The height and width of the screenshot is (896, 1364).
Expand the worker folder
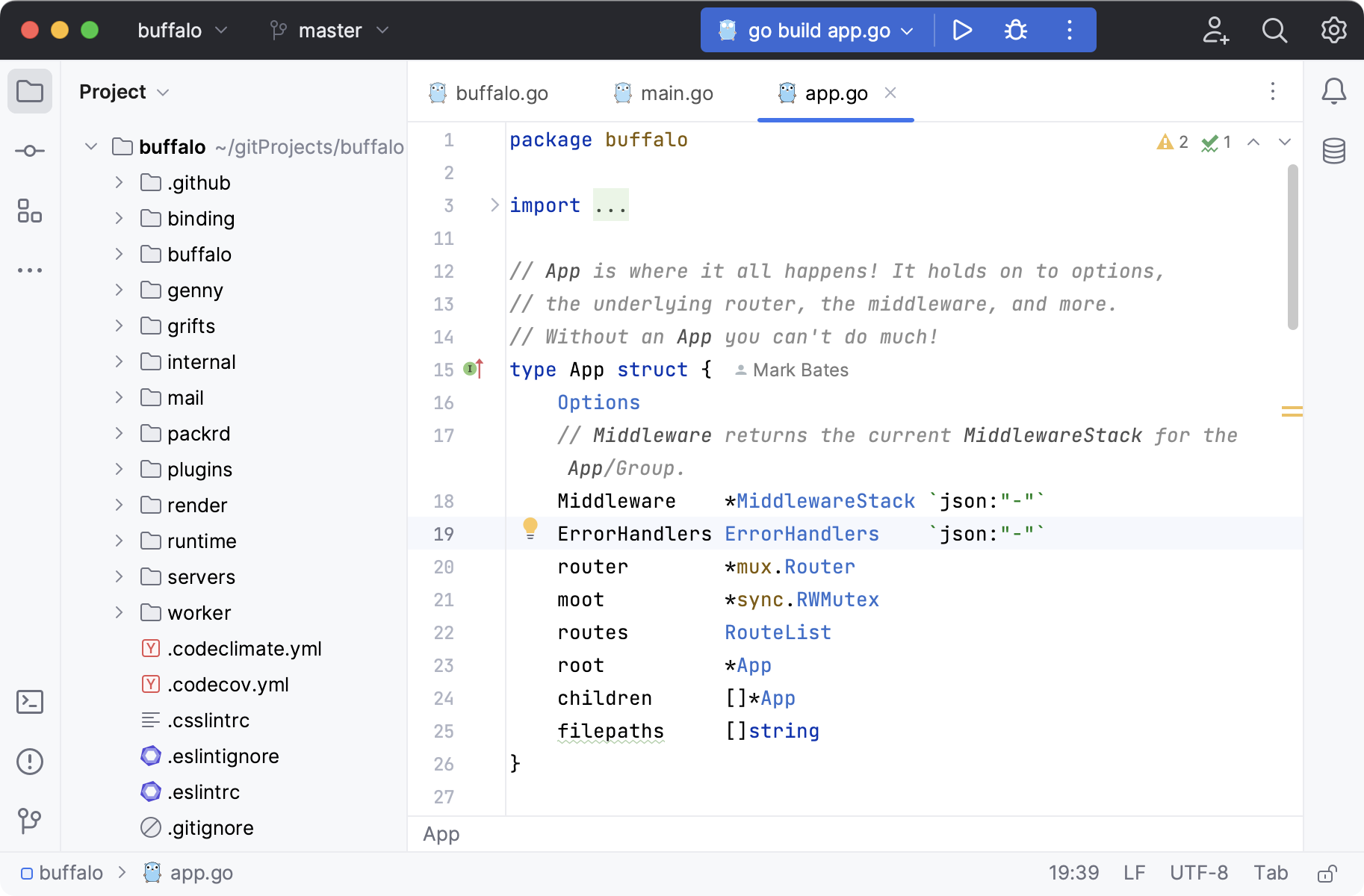point(119,612)
